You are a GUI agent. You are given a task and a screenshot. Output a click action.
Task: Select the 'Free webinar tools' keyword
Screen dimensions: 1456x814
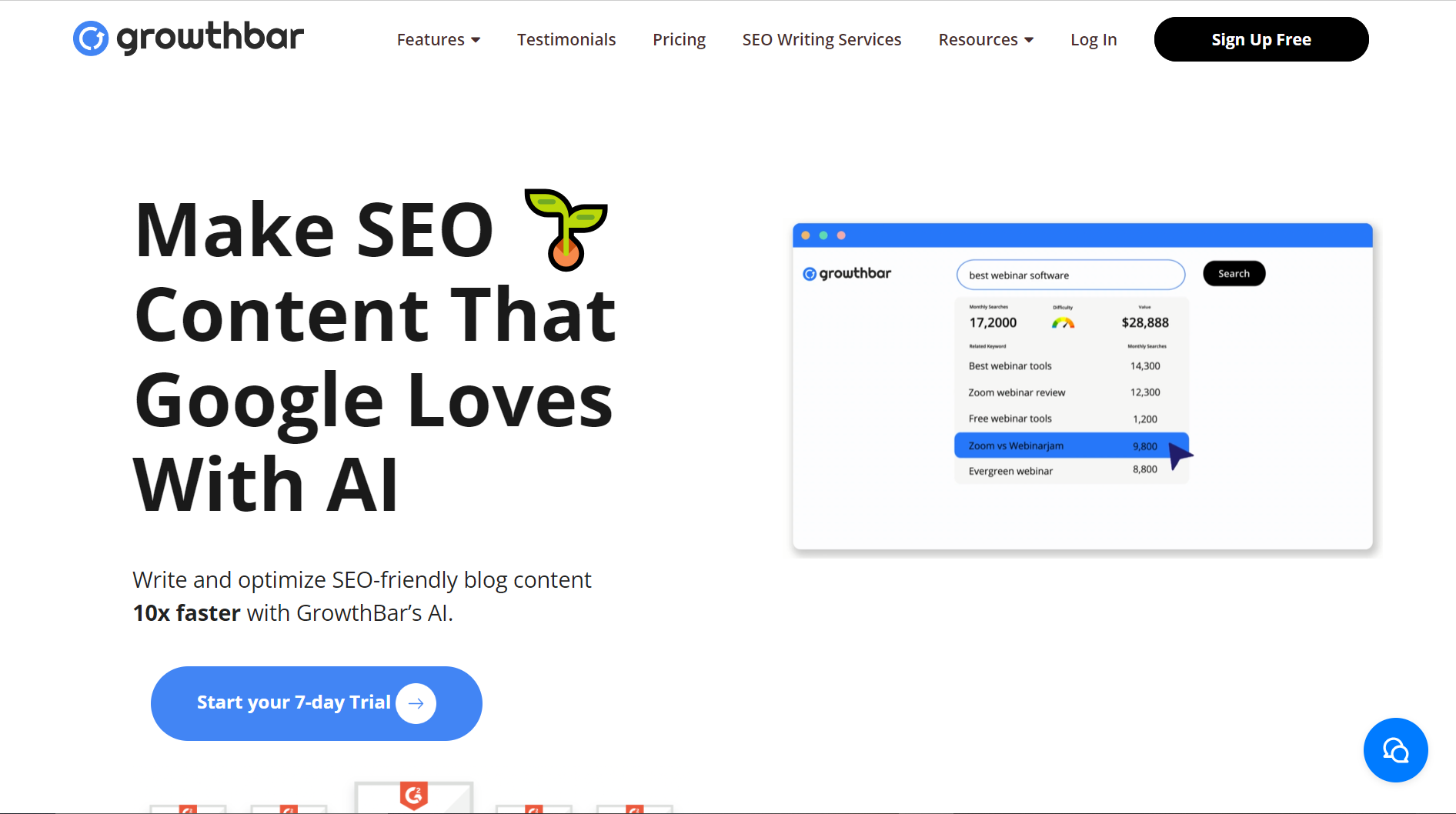tap(1010, 419)
